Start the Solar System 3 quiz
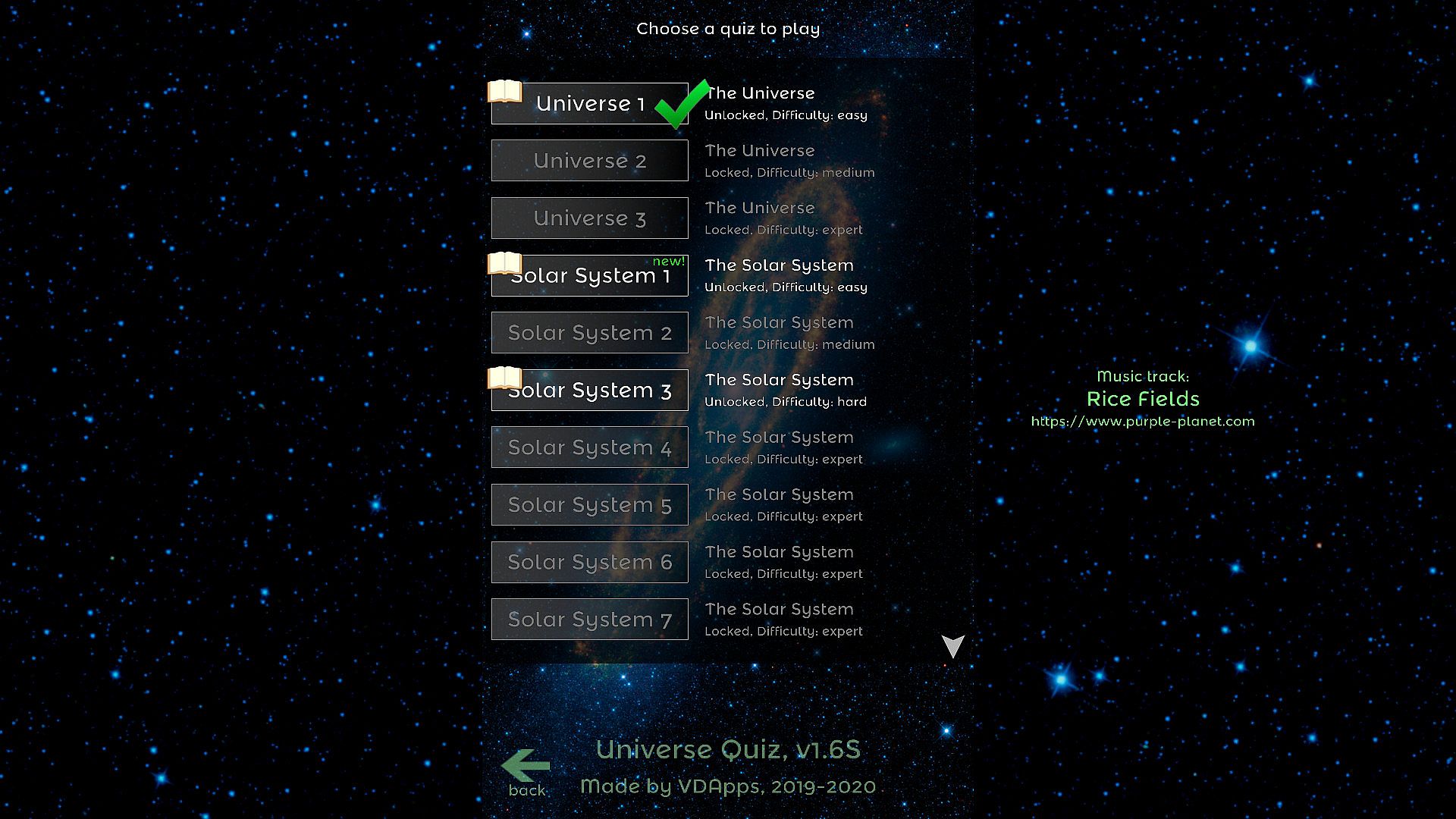The height and width of the screenshot is (819, 1456). (589, 391)
